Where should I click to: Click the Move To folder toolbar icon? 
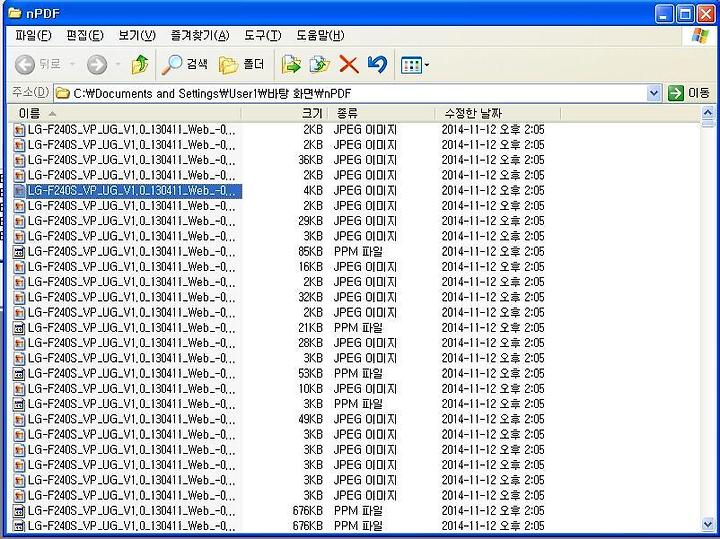[291, 64]
